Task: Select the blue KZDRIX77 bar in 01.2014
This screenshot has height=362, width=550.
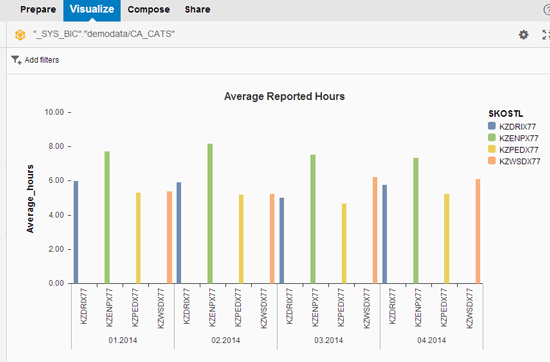Action: point(76,232)
